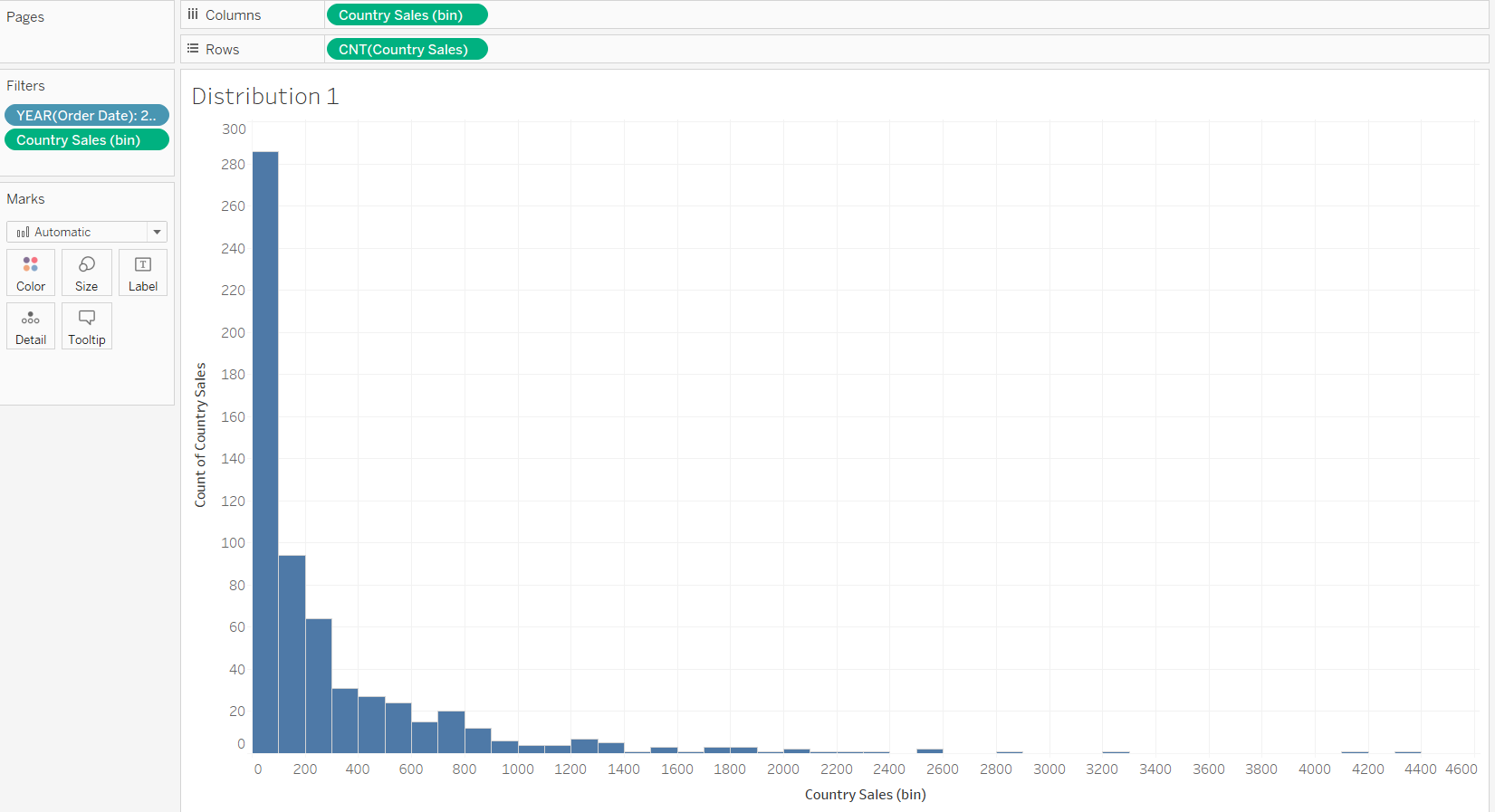Select the histogram bar at bin 200
This screenshot has height=812, width=1495.
318,686
